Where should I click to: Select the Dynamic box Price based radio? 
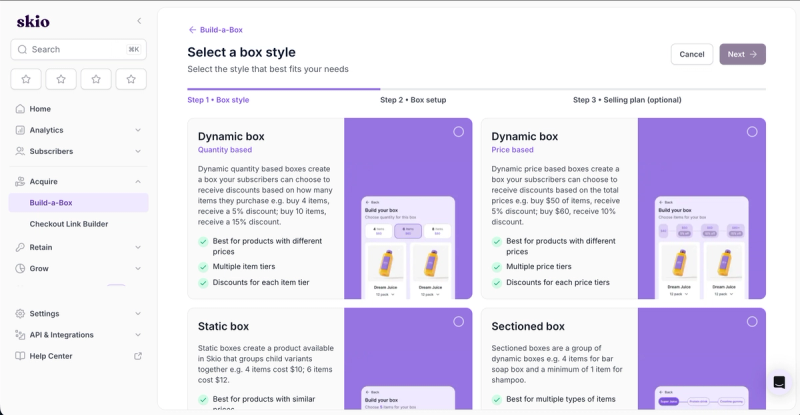[752, 132]
